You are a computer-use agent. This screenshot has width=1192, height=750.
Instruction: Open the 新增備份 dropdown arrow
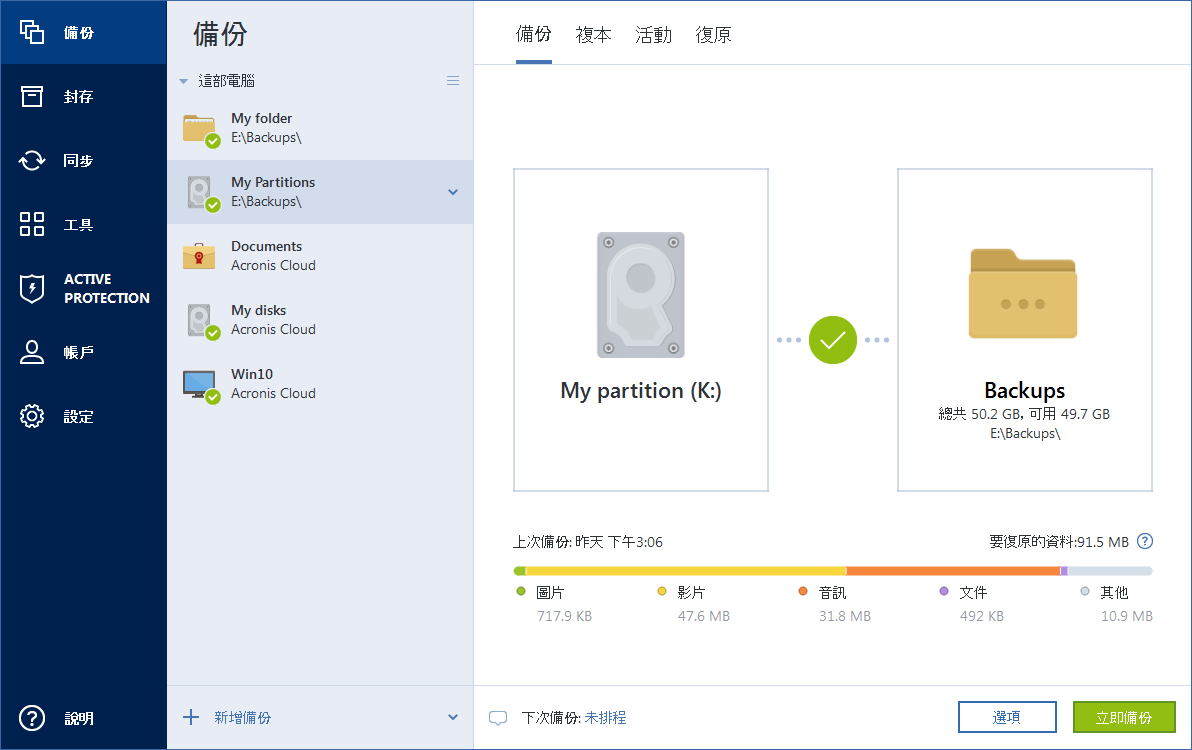click(453, 717)
